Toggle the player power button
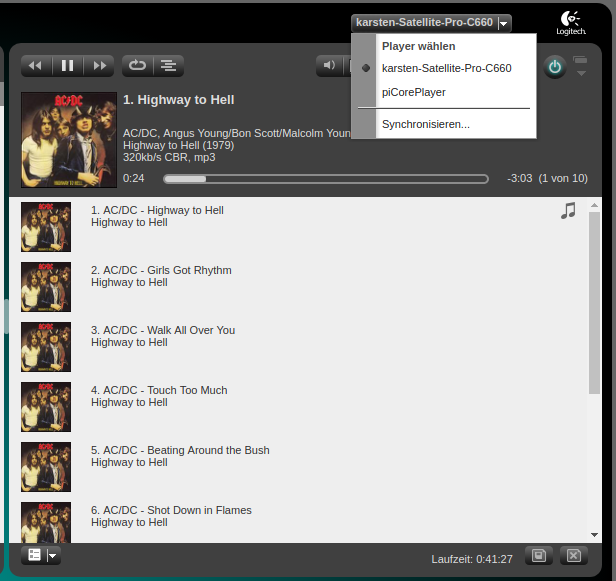Viewport: 616px width, 581px height. [x=554, y=67]
